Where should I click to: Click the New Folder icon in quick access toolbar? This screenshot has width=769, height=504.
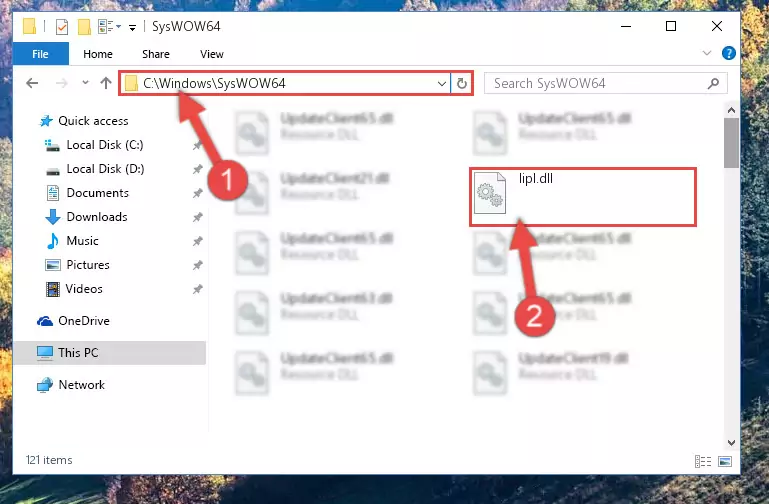(84, 26)
